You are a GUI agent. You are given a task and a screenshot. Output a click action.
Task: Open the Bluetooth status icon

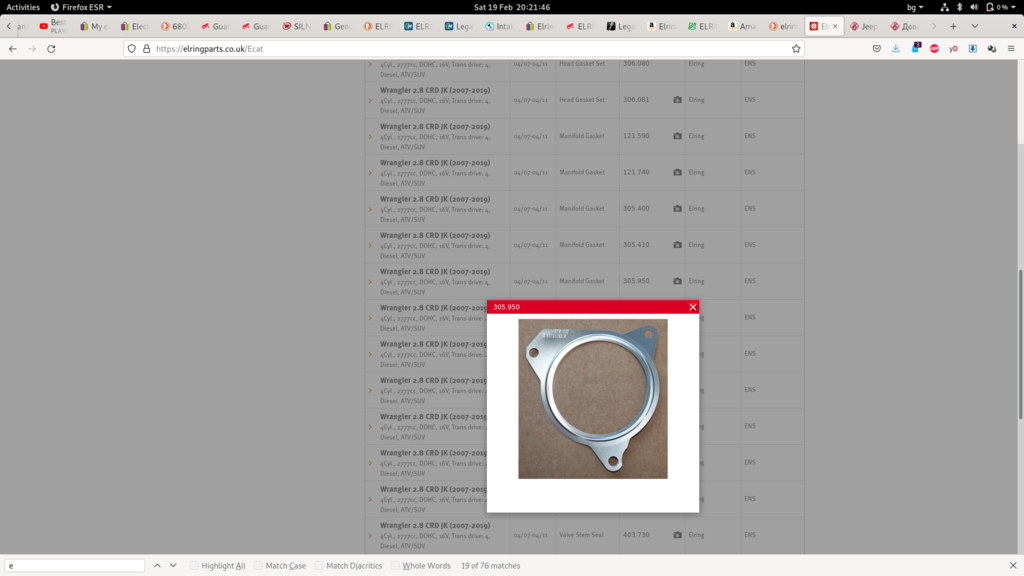(959, 7)
